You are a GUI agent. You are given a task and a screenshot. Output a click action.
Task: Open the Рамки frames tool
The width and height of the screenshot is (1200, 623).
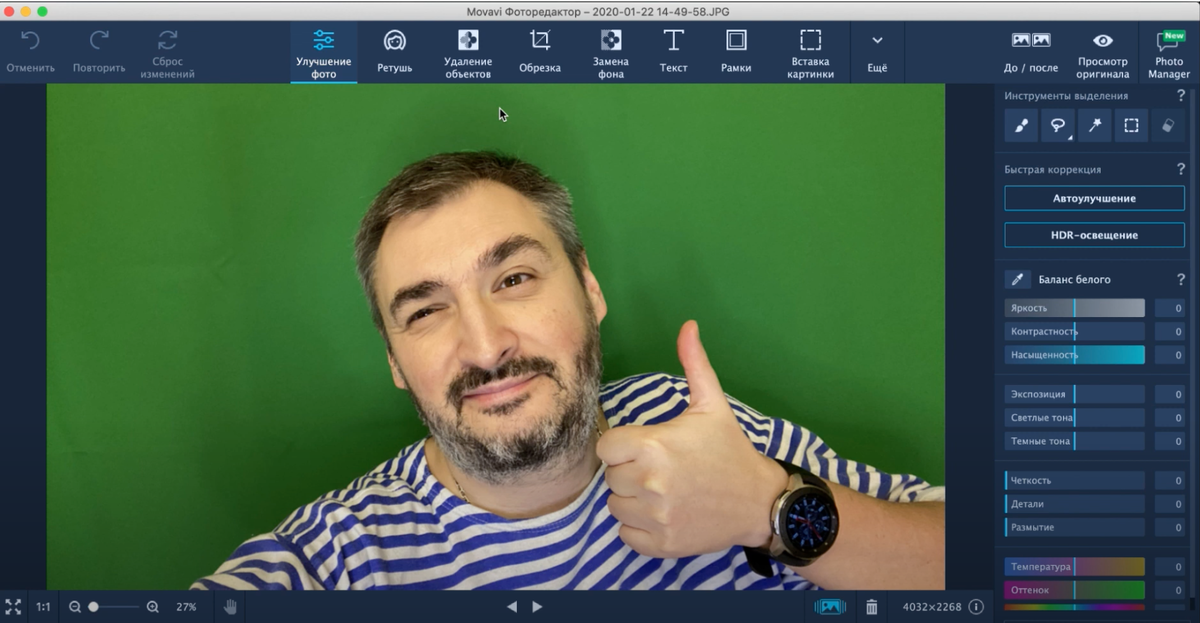click(x=736, y=52)
